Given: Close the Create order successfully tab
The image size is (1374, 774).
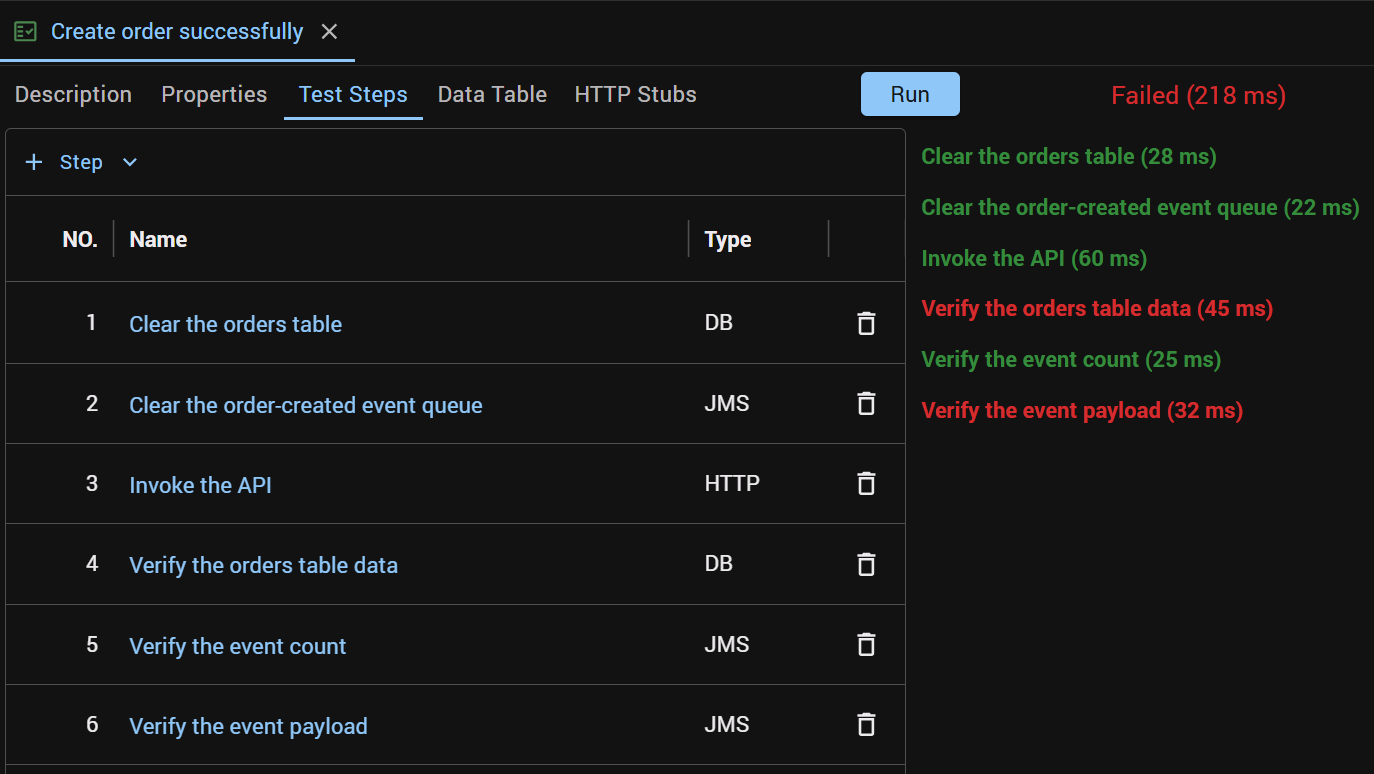Looking at the screenshot, I should click(x=329, y=32).
